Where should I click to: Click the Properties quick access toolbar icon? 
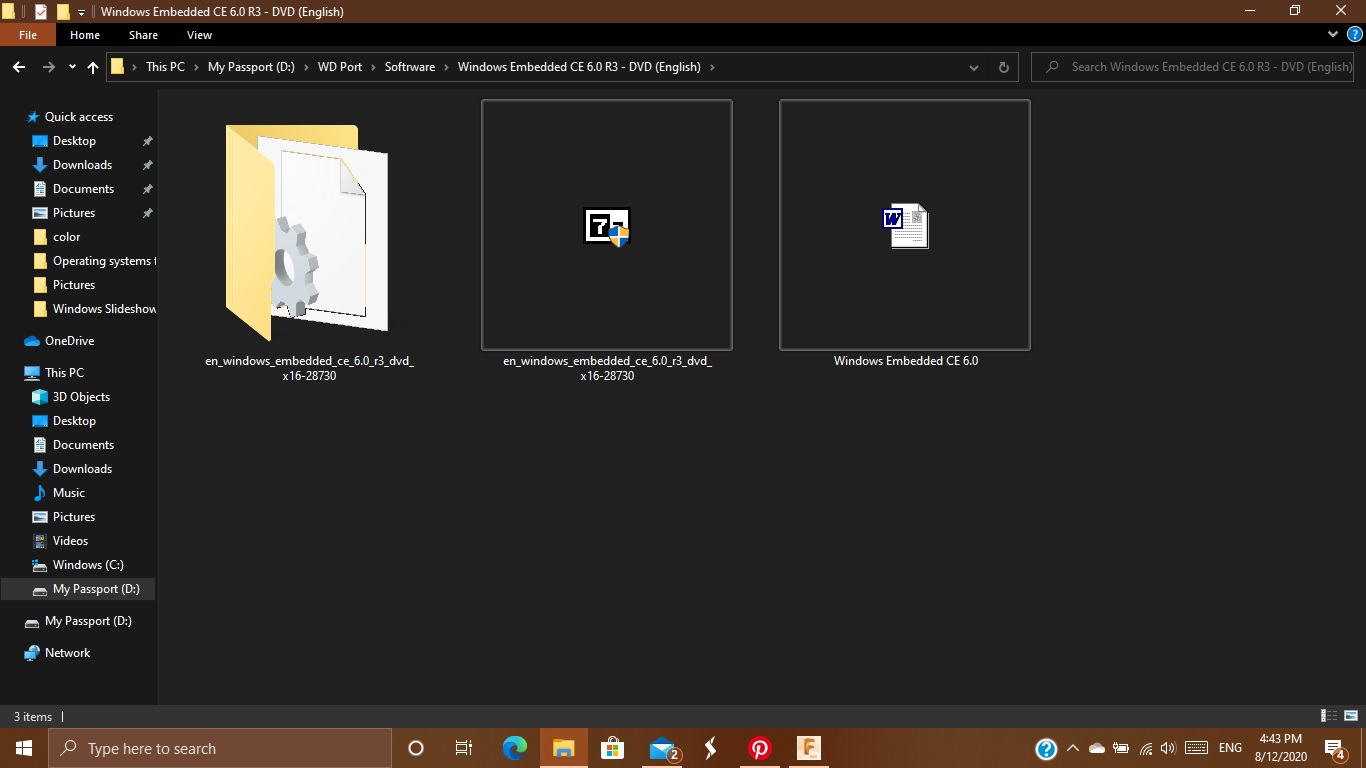(x=41, y=12)
